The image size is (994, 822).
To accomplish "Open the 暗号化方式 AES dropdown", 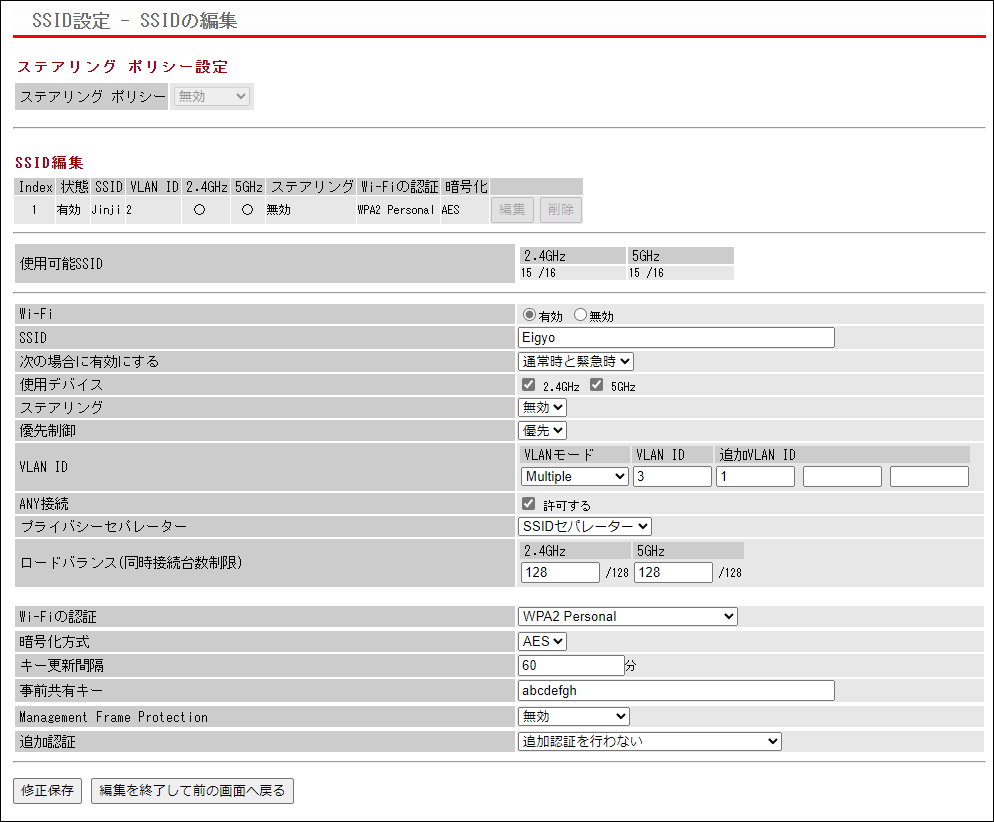I will [x=543, y=641].
